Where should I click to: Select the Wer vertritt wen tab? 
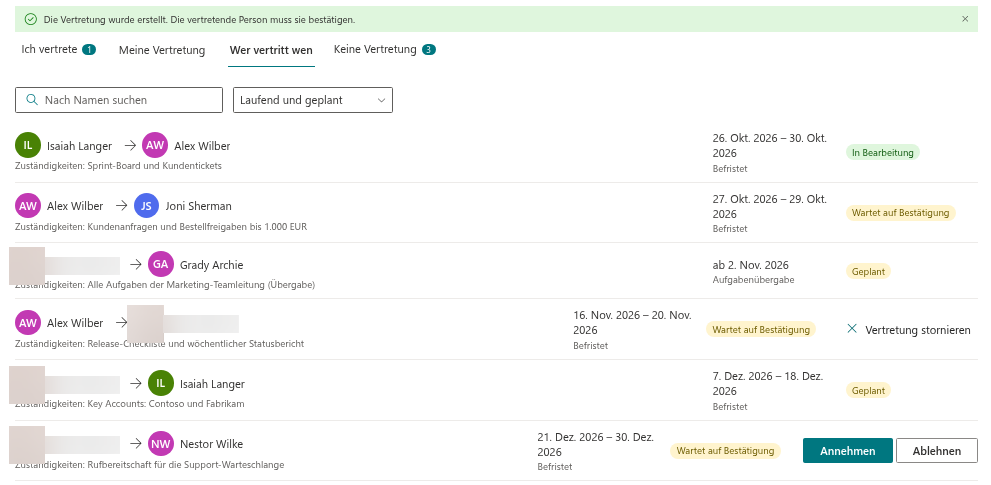(271, 50)
